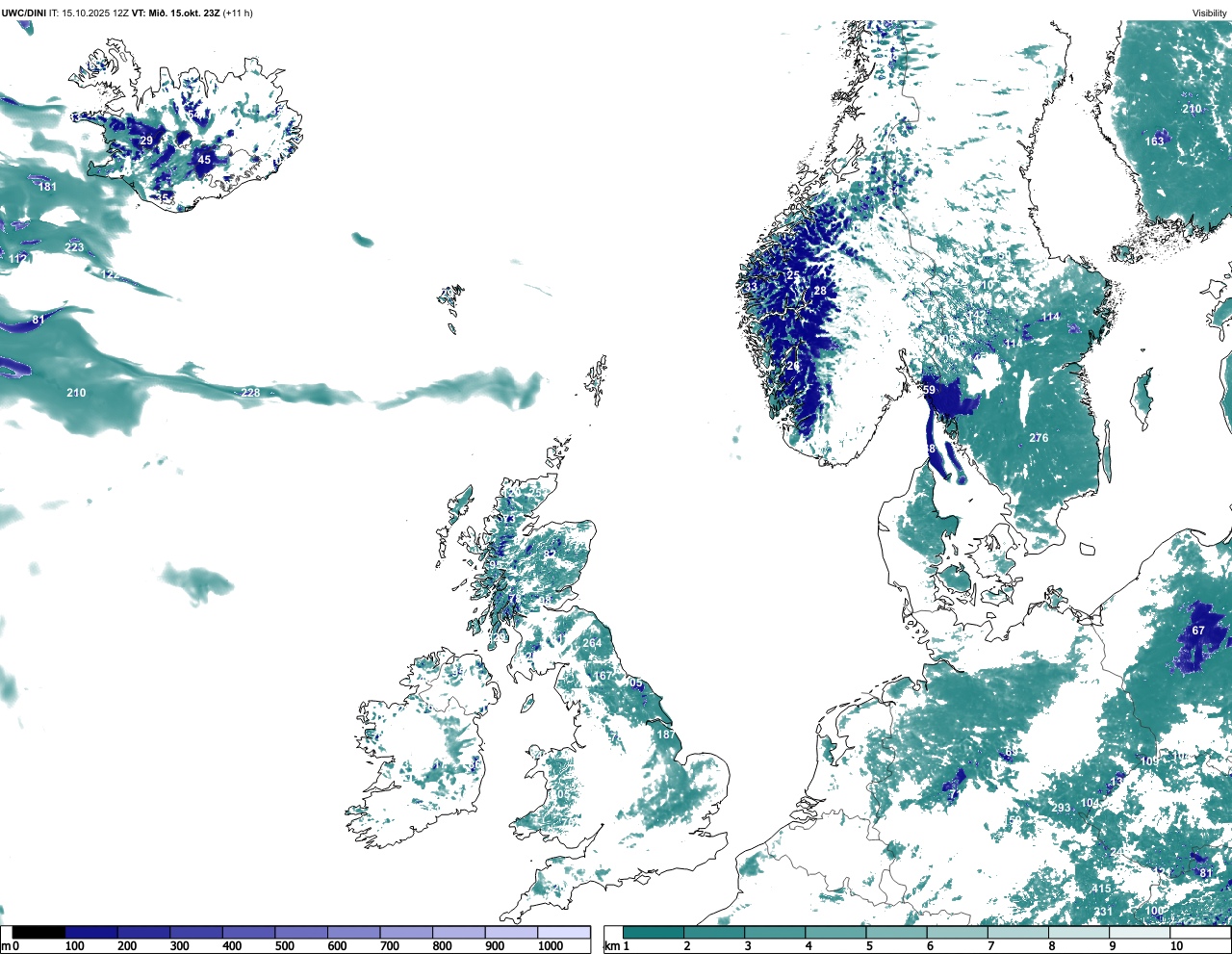Click the dark teal 1–2 km legend swatch

pyautogui.click(x=654, y=933)
